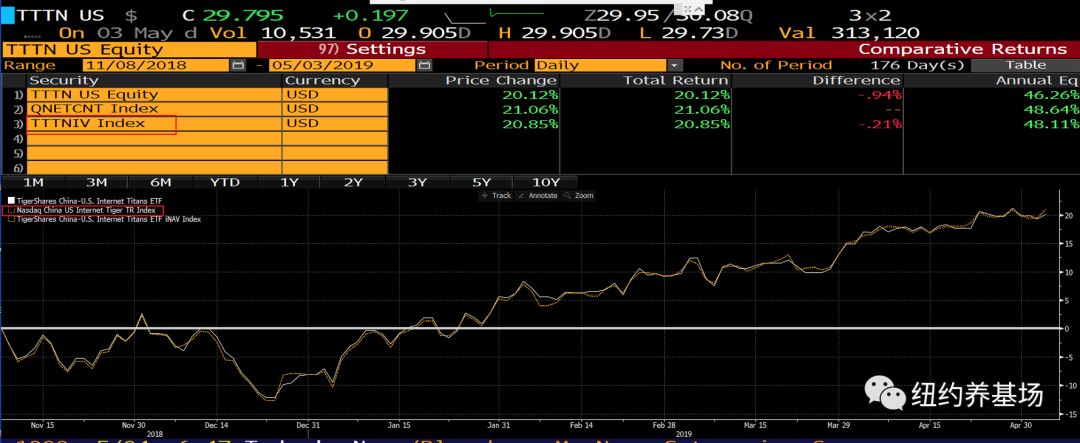Activate the chart Zoom magnifier tool

point(579,196)
